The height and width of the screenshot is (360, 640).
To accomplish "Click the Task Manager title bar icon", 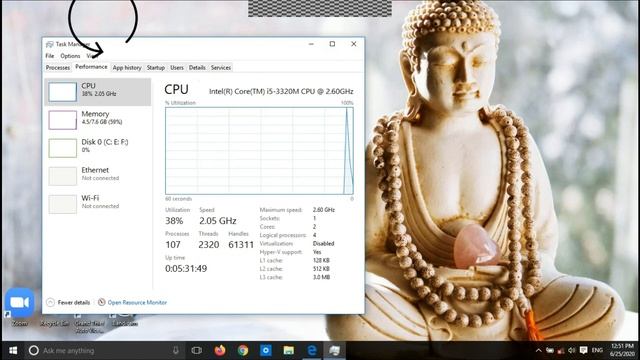I will (49, 44).
